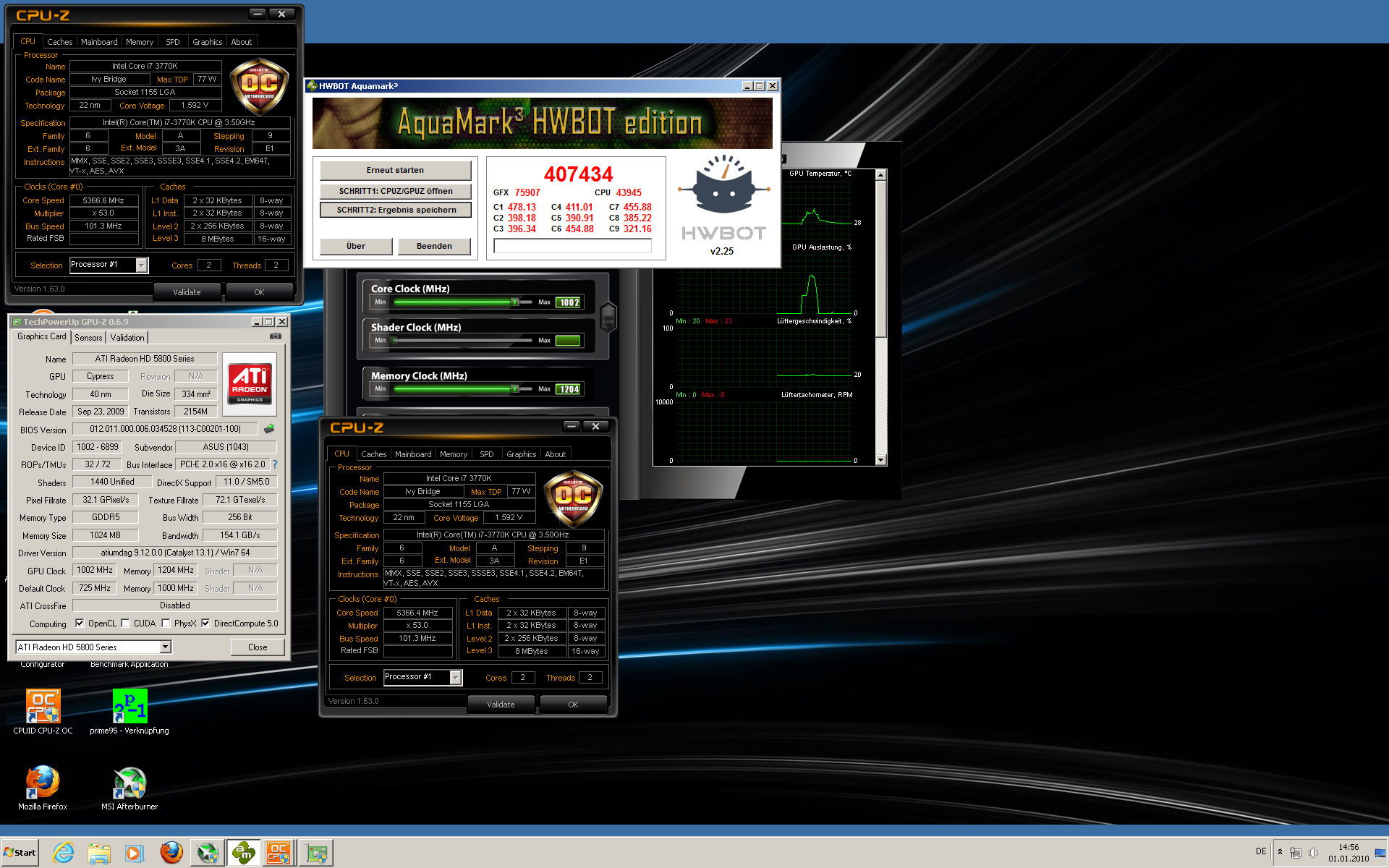The height and width of the screenshot is (868, 1389).
Task: Click the Beenden button
Action: [x=434, y=246]
